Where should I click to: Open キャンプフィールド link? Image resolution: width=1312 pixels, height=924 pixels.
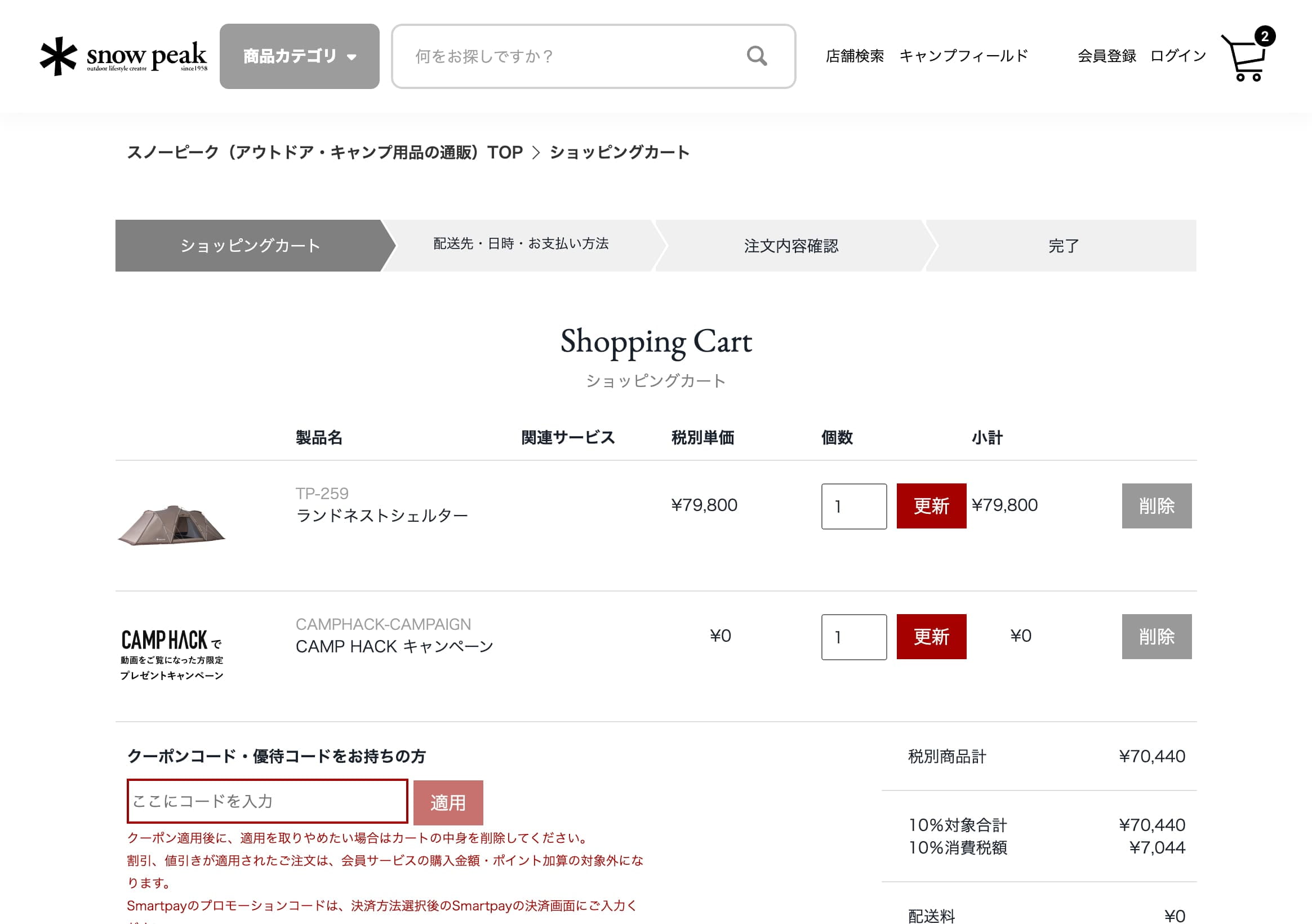point(963,56)
